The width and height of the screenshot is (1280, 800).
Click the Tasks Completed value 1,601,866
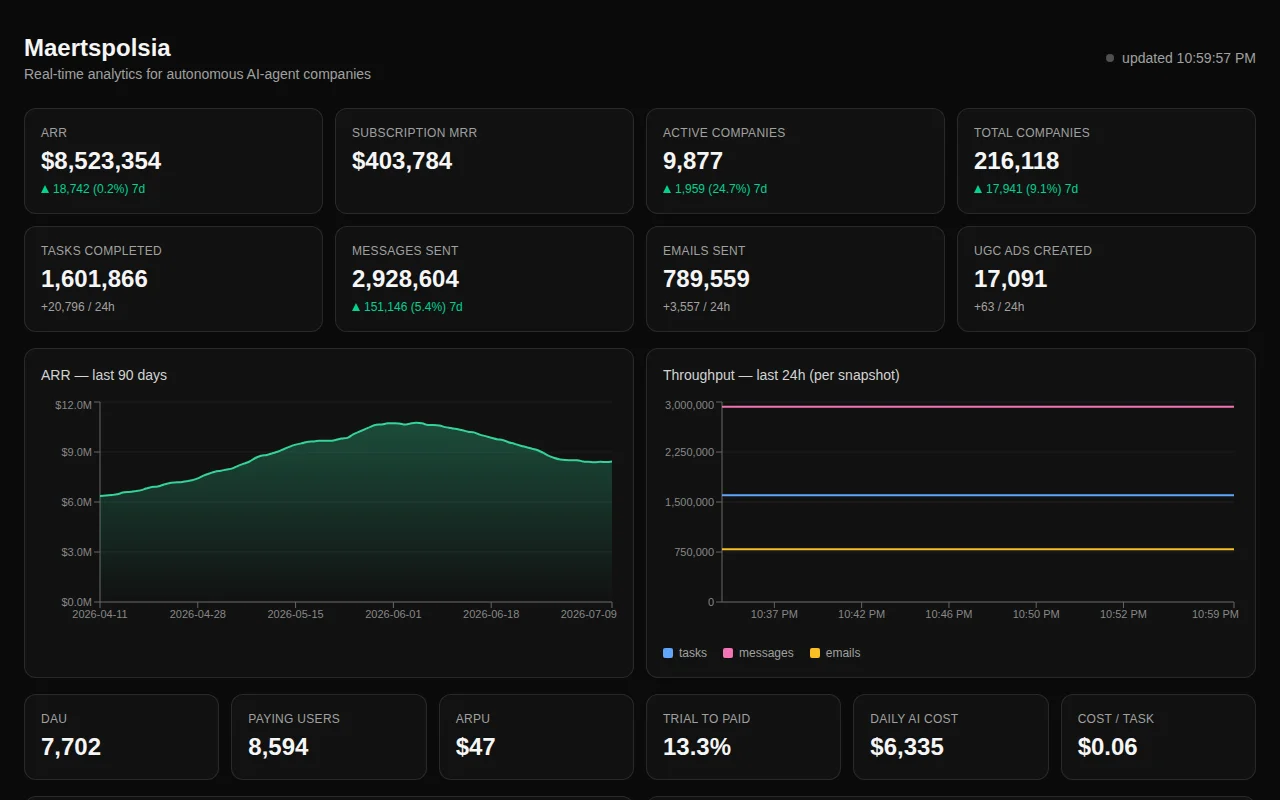94,279
